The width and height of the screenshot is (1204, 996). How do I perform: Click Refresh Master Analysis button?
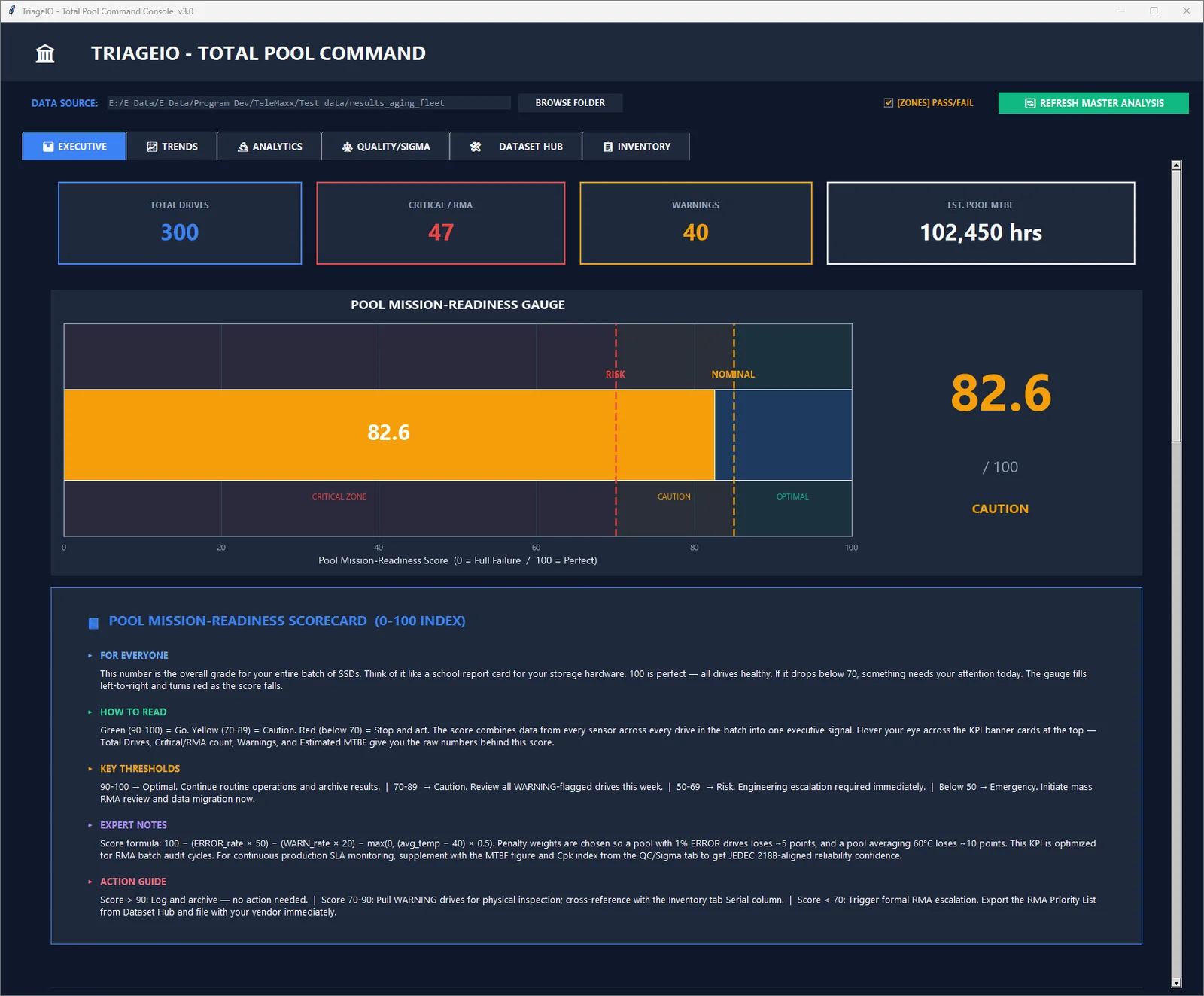(x=1093, y=103)
